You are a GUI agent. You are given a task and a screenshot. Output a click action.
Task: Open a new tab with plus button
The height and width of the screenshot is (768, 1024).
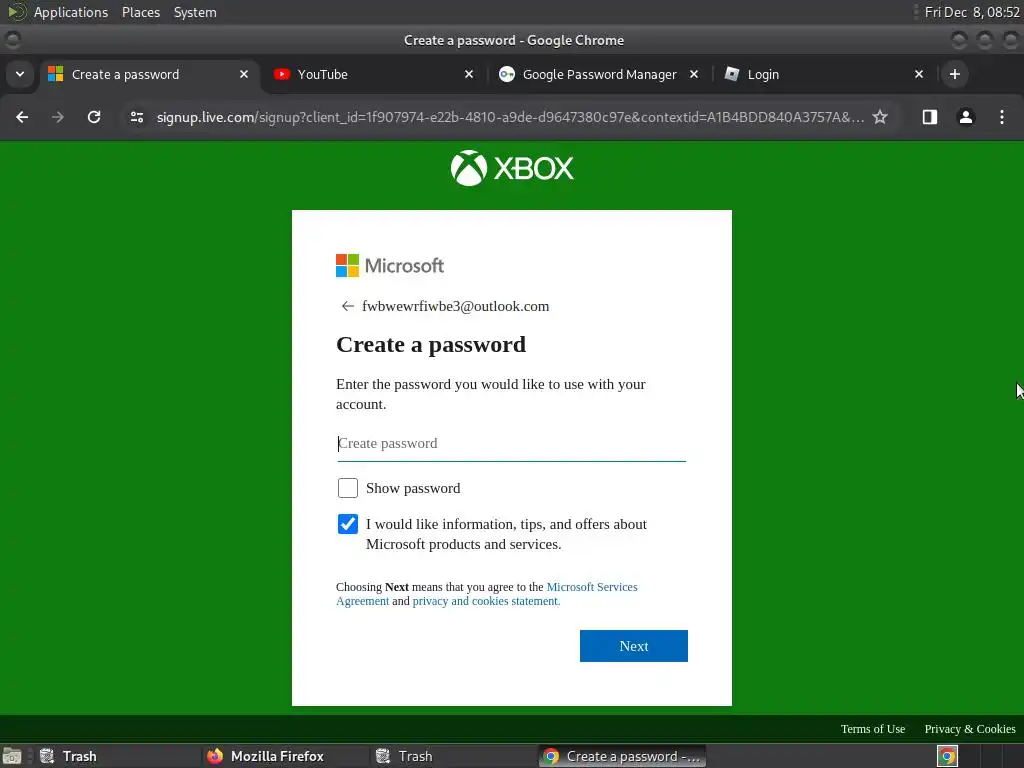pos(955,74)
